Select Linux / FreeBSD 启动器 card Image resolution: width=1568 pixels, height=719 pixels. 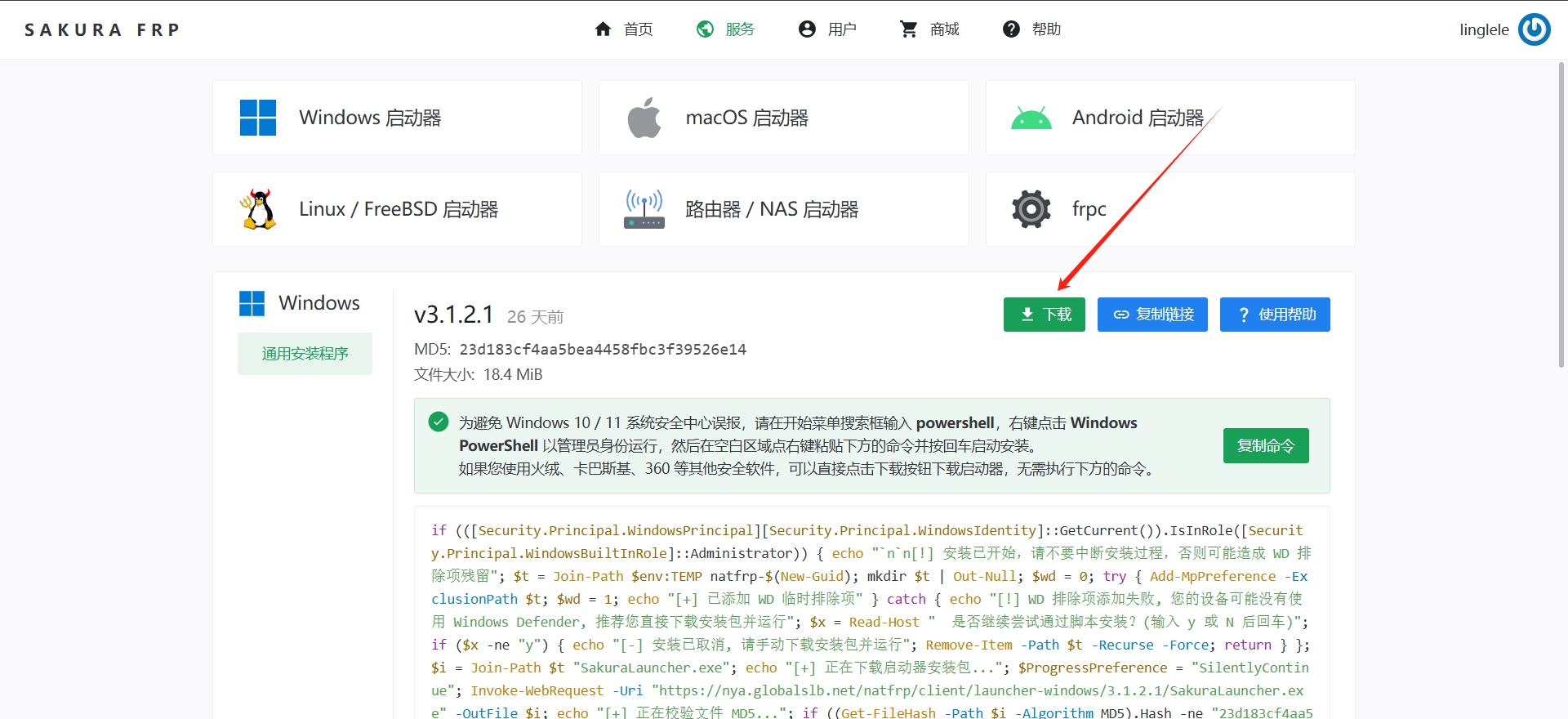[397, 209]
